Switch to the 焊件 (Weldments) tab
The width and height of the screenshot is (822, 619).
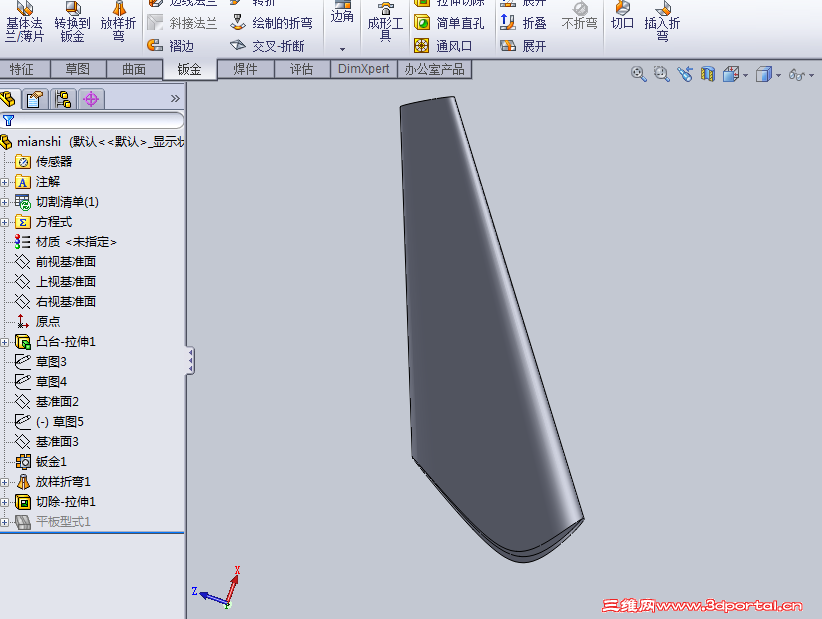pyautogui.click(x=245, y=69)
